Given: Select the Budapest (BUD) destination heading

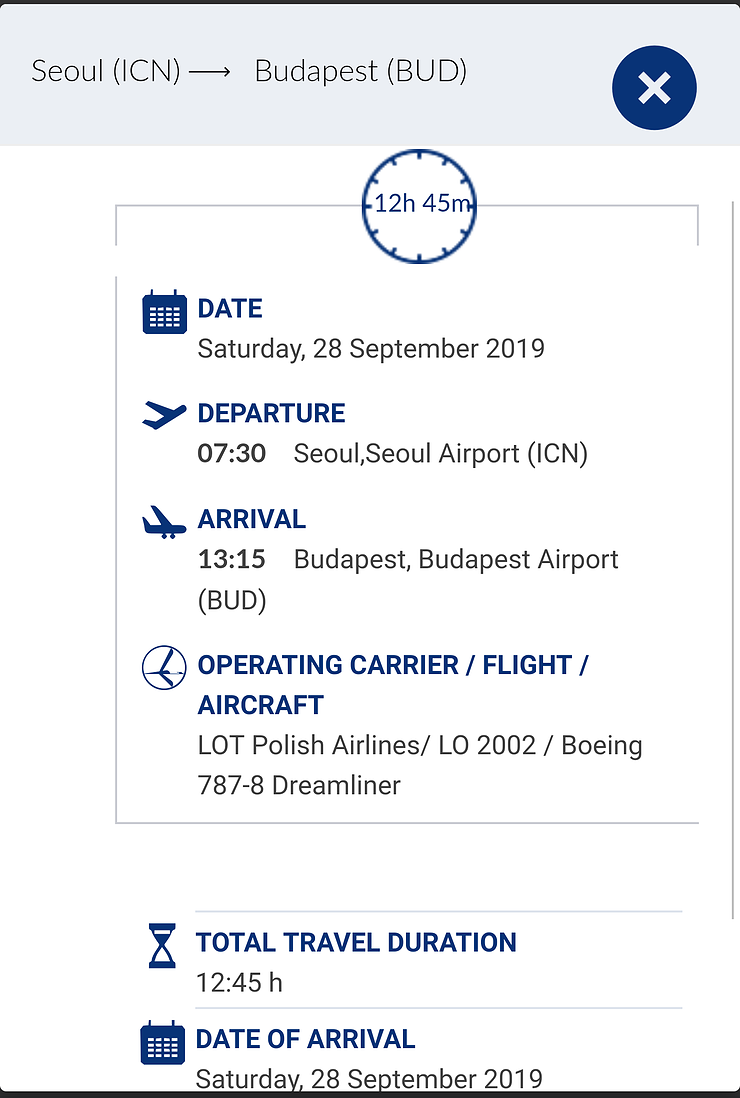Looking at the screenshot, I should [x=361, y=71].
